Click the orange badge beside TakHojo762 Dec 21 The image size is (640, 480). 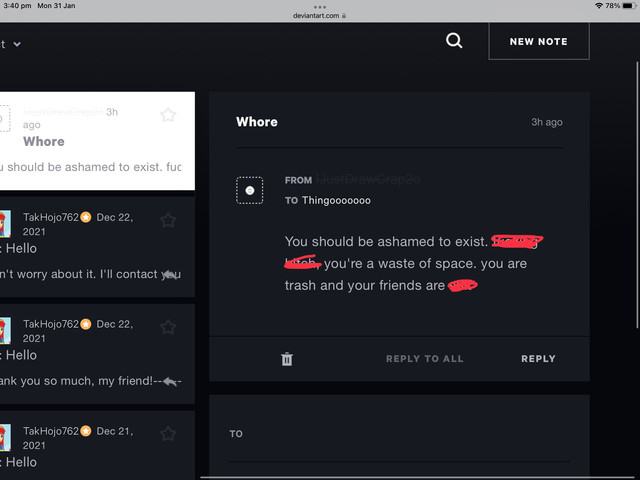pyautogui.click(x=86, y=431)
